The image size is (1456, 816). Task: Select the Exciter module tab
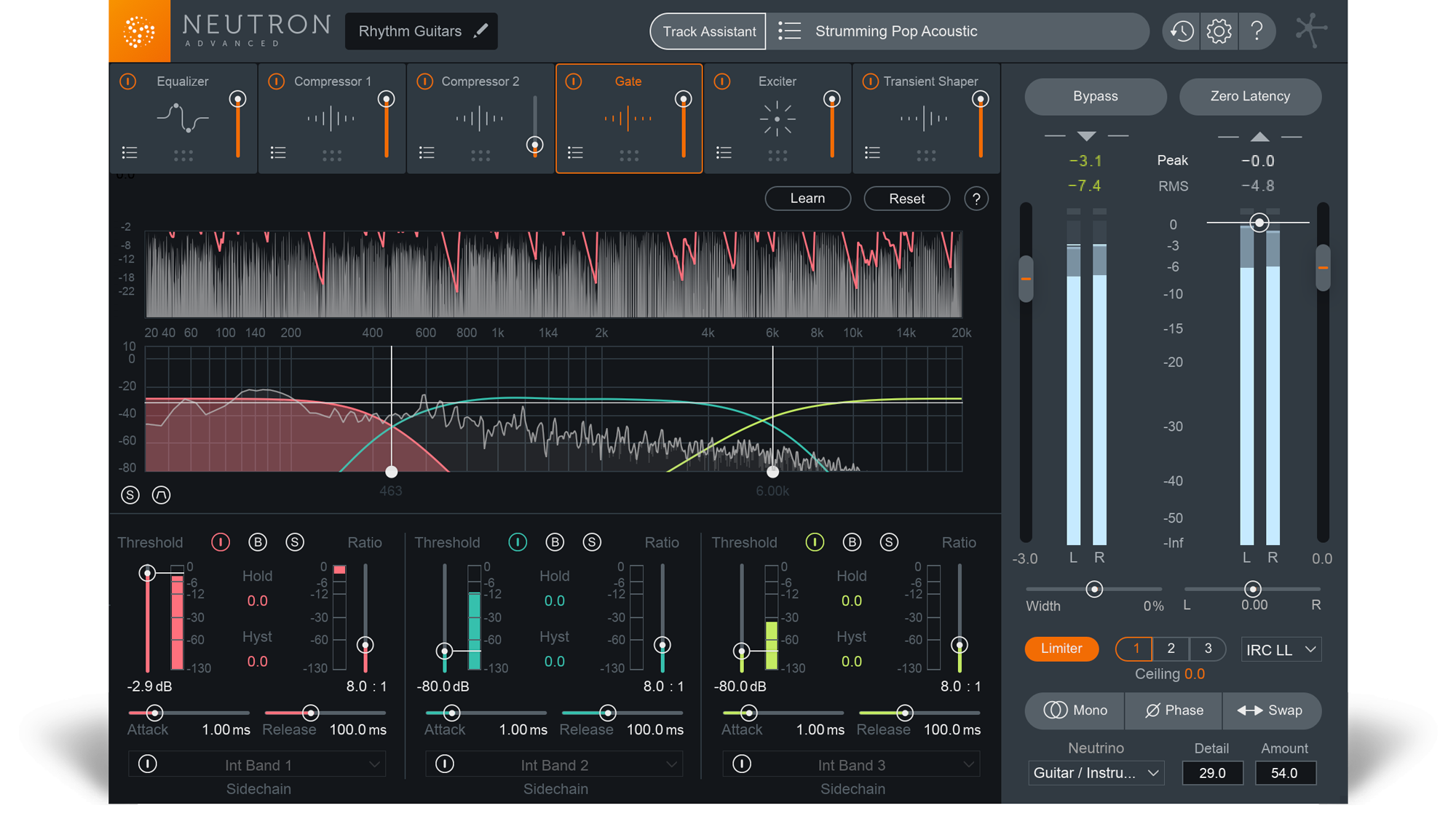(778, 118)
